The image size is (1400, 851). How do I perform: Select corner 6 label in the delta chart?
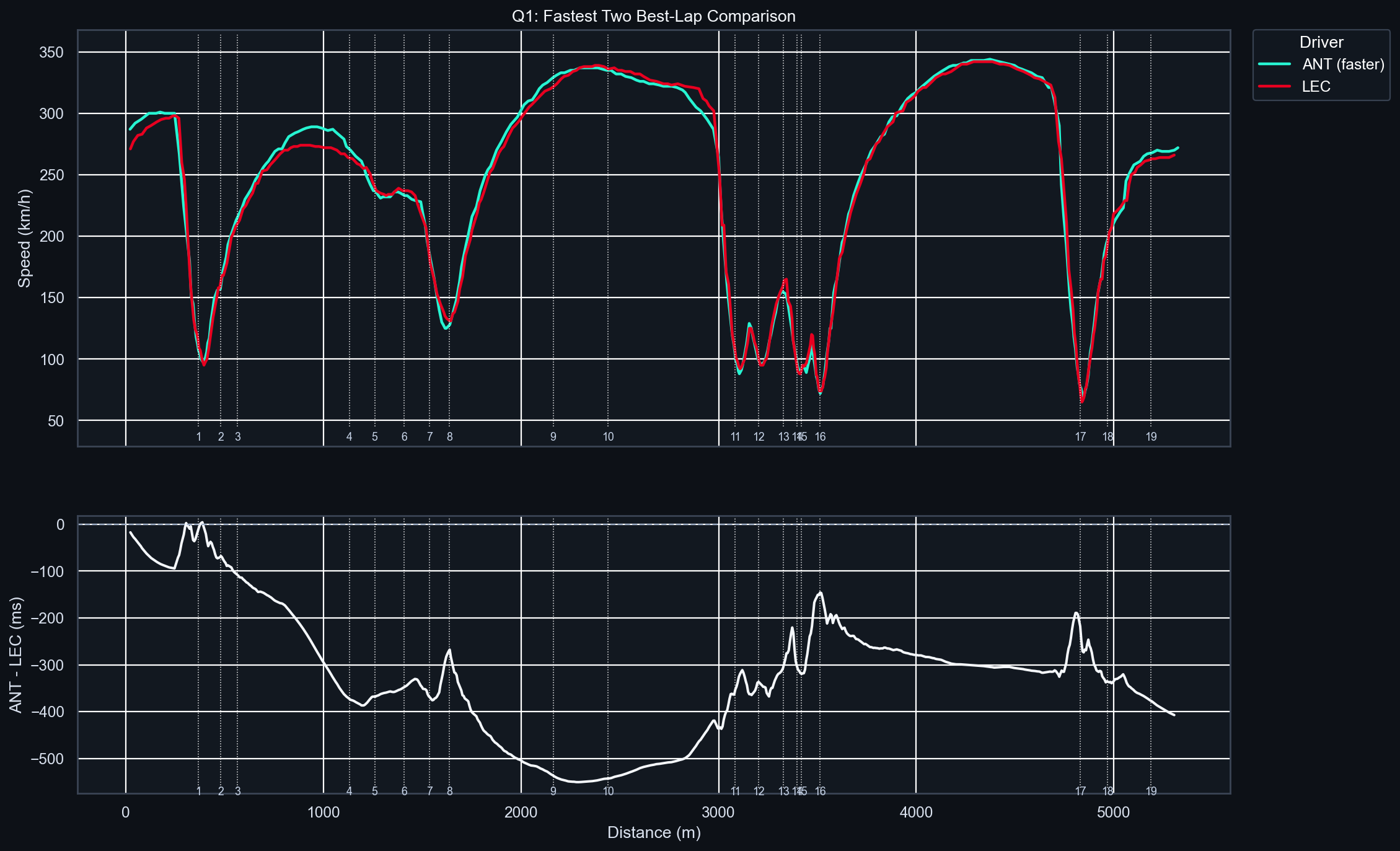point(405,791)
